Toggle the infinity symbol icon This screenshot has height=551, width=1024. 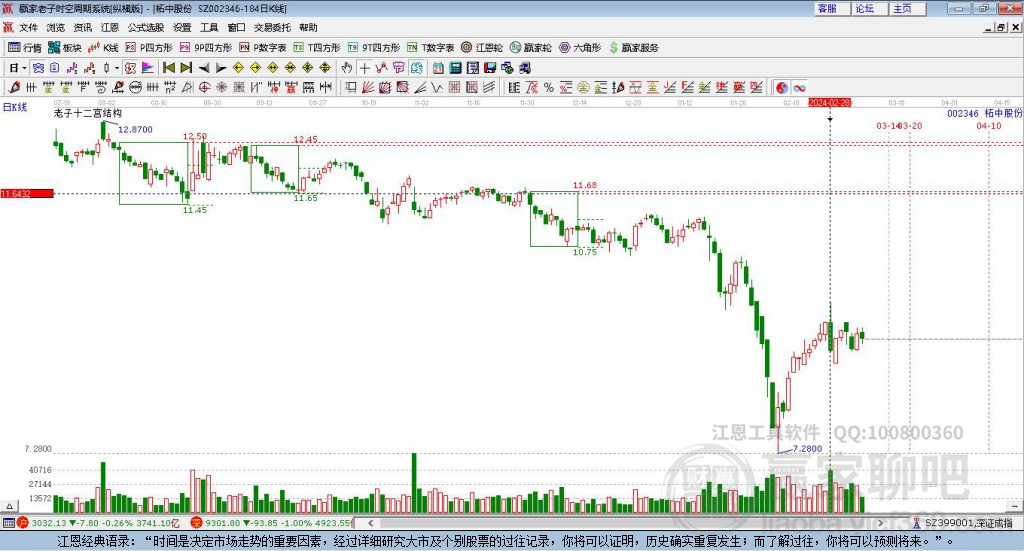(x=799, y=87)
